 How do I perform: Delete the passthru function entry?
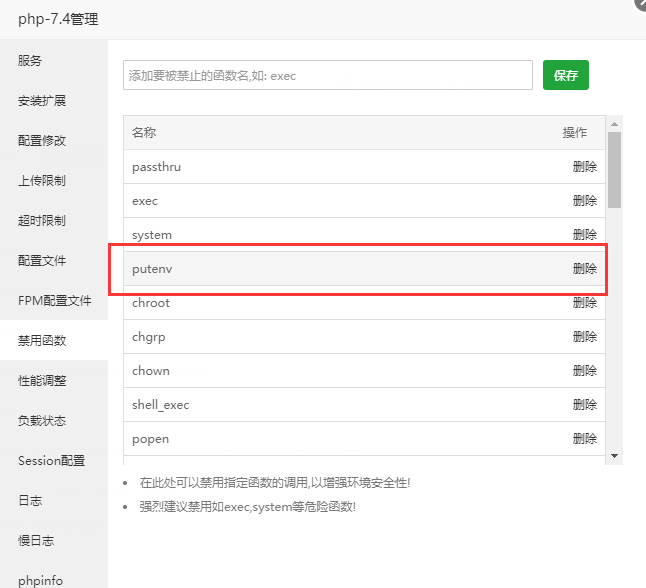(x=585, y=166)
